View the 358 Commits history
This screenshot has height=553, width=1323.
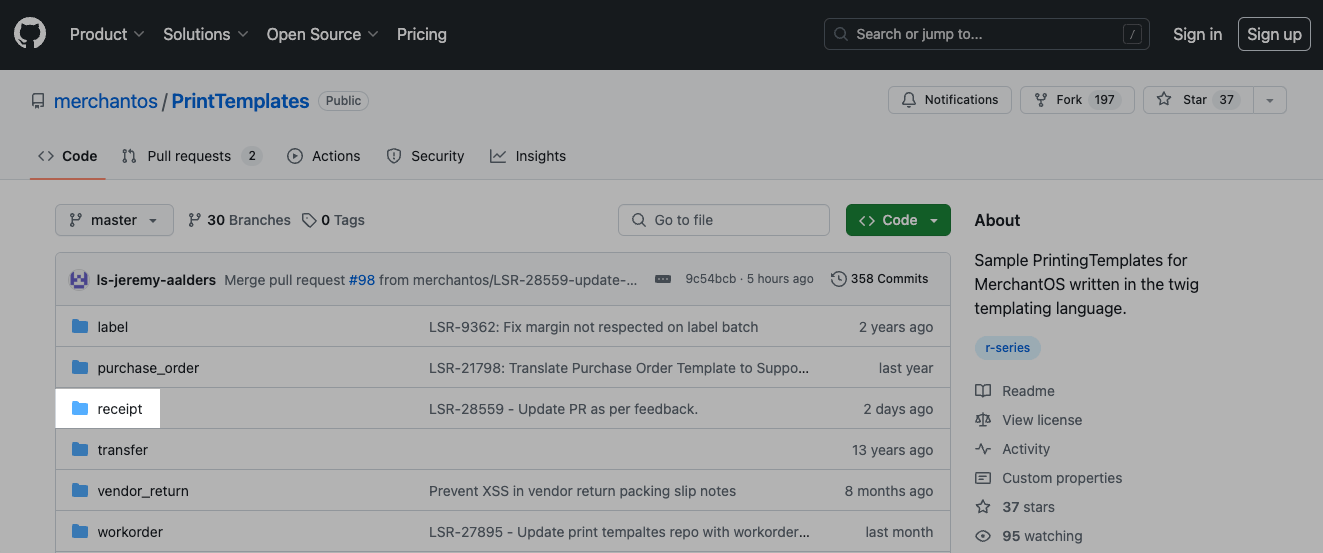(x=880, y=279)
